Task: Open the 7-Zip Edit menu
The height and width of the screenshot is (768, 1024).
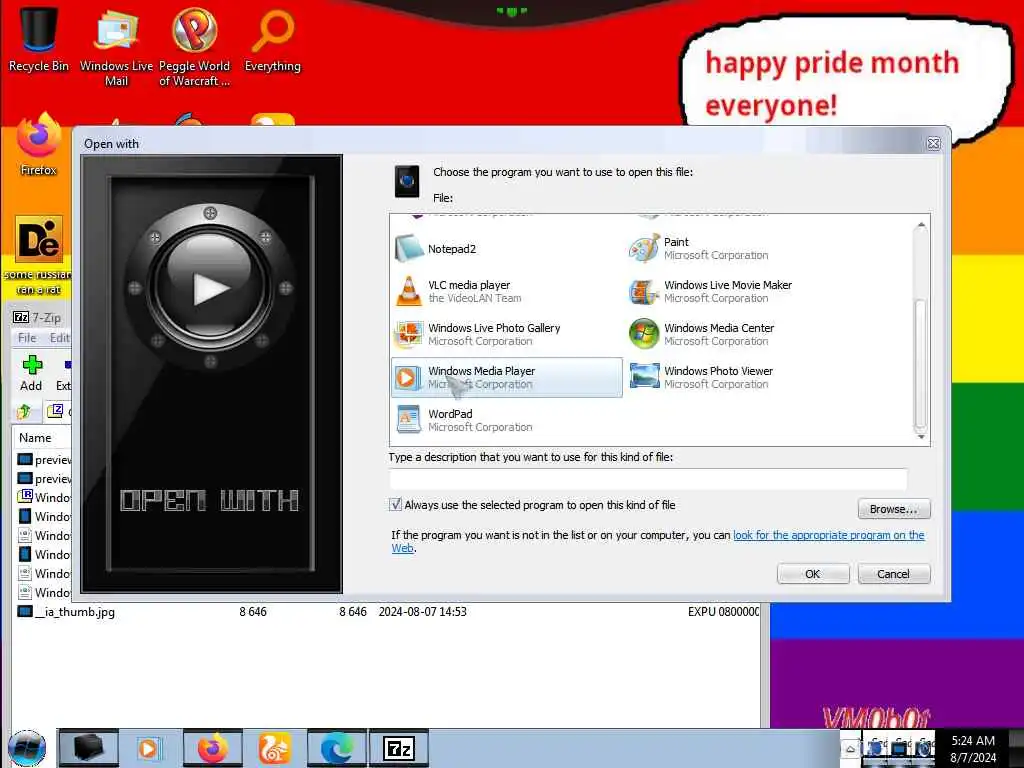Action: point(59,338)
